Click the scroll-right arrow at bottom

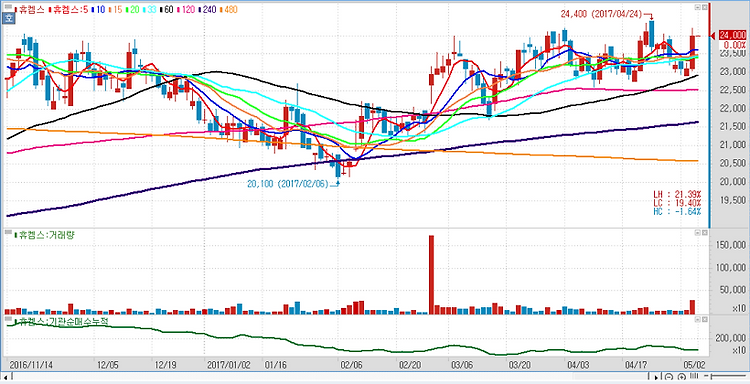(656, 377)
